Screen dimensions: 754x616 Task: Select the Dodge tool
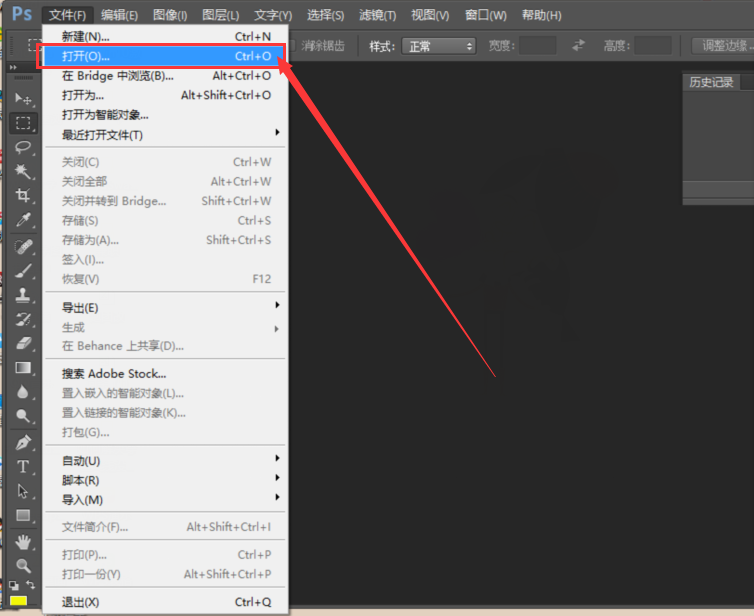click(23, 416)
